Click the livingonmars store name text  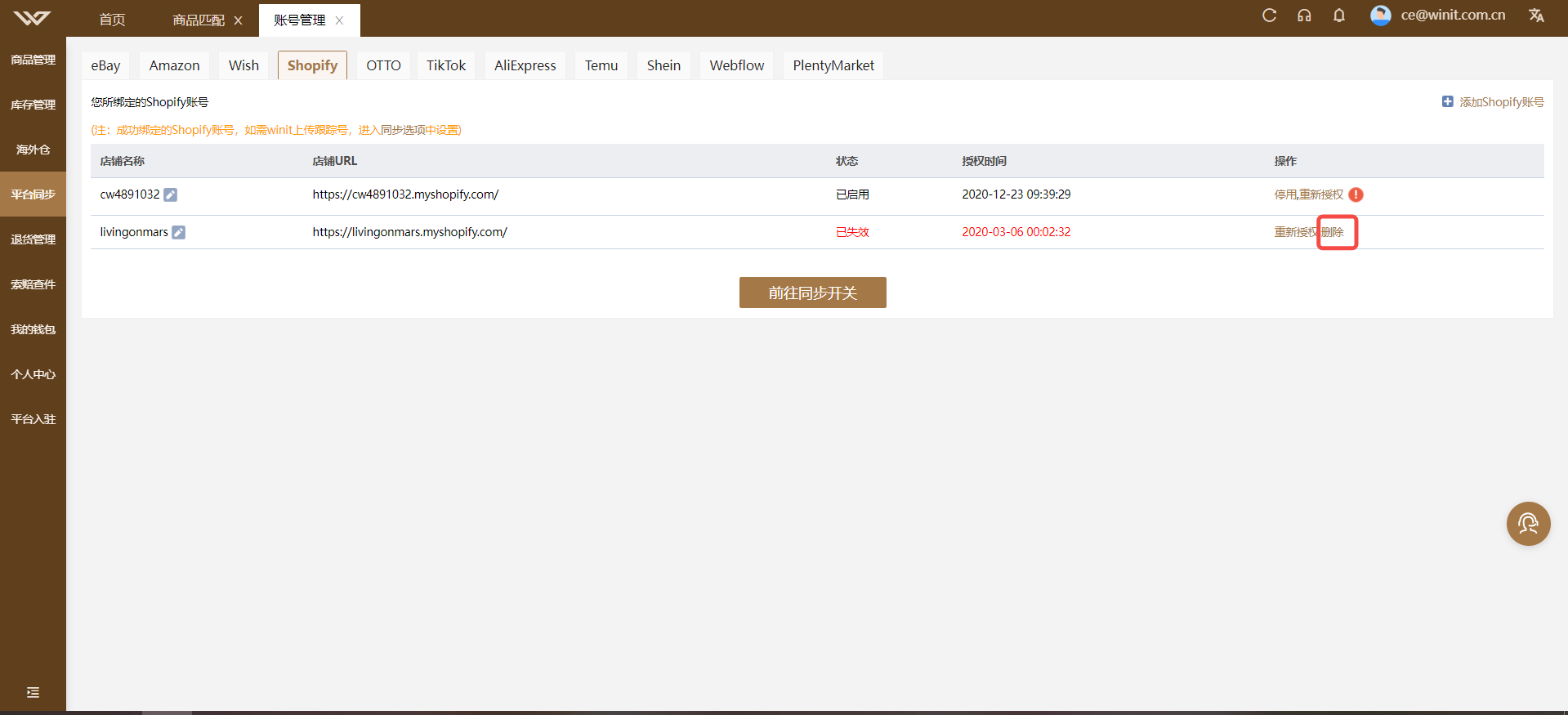coord(134,232)
